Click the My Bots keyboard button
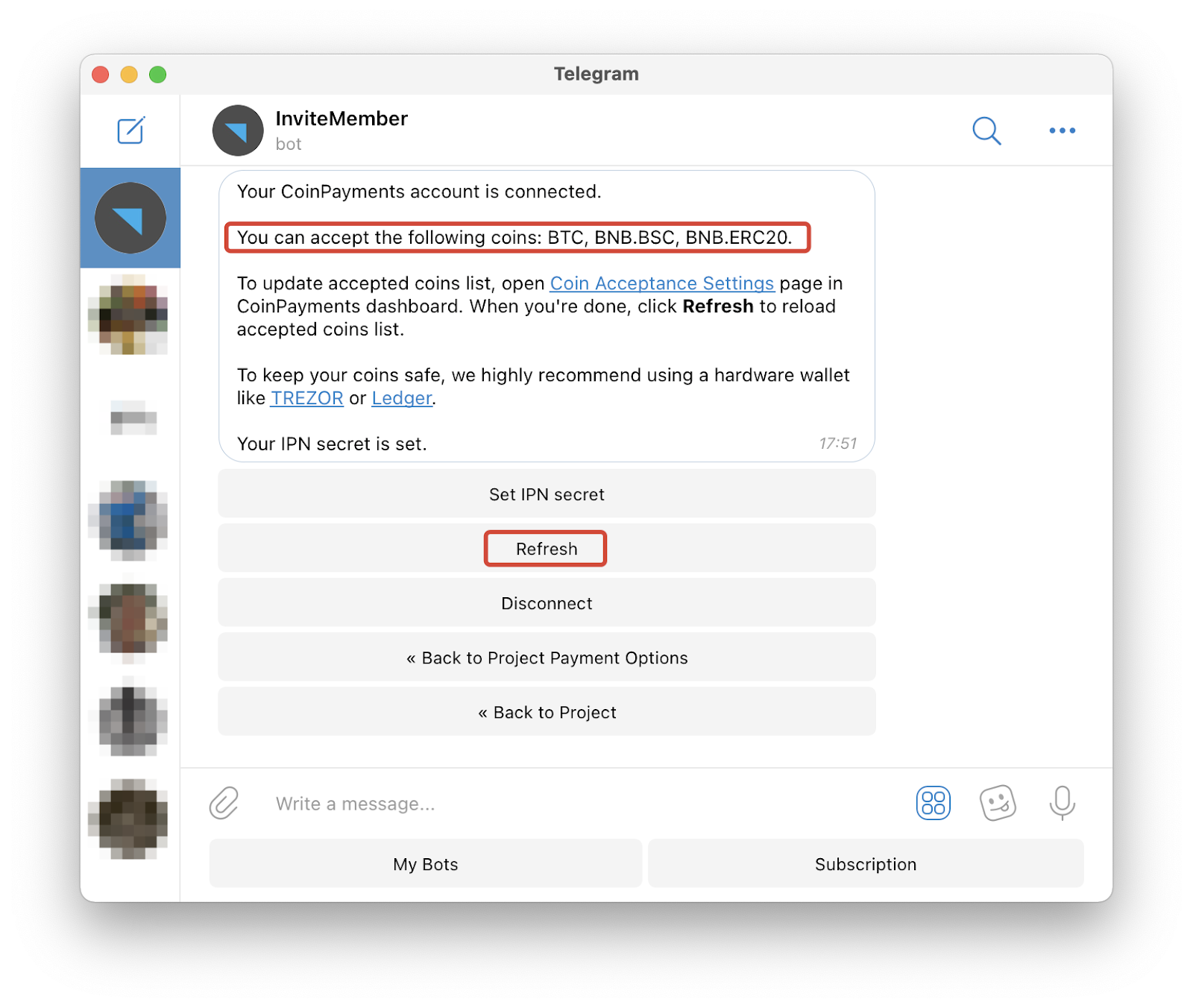 click(425, 863)
